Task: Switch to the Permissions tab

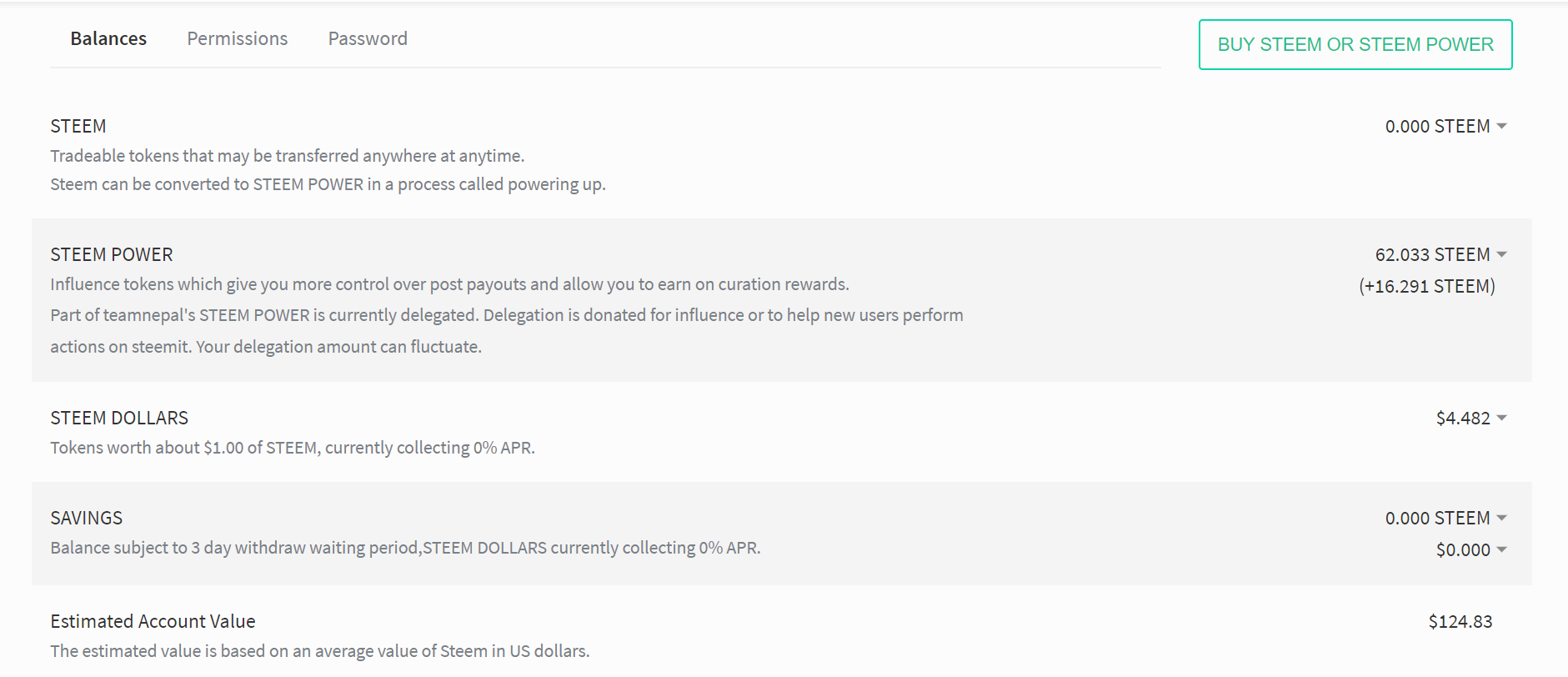Action: pyautogui.click(x=238, y=38)
